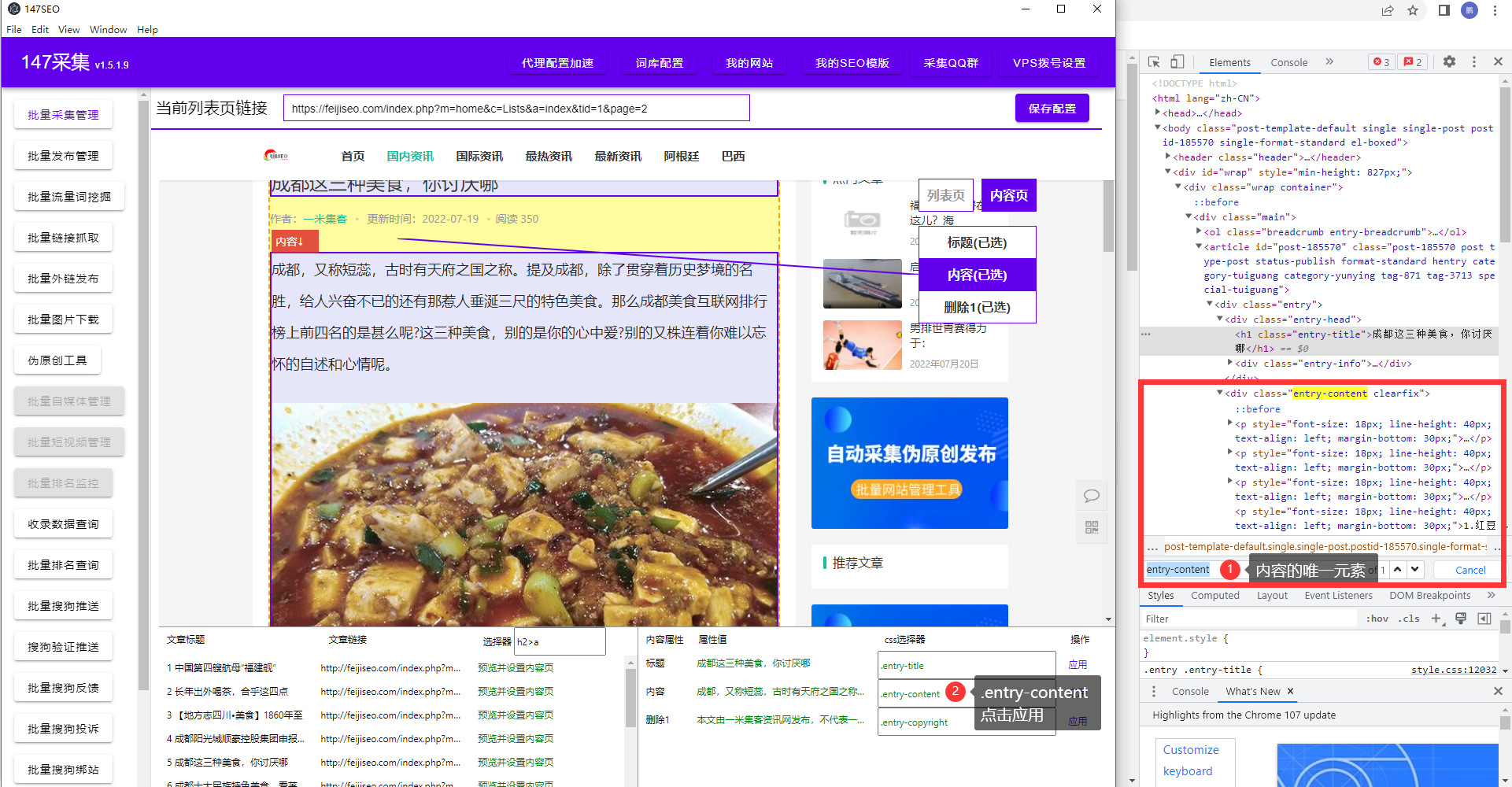Screen dimensions: 1512x787
Task: Switch to the Event Listeners tab
Action: pyautogui.click(x=1338, y=595)
